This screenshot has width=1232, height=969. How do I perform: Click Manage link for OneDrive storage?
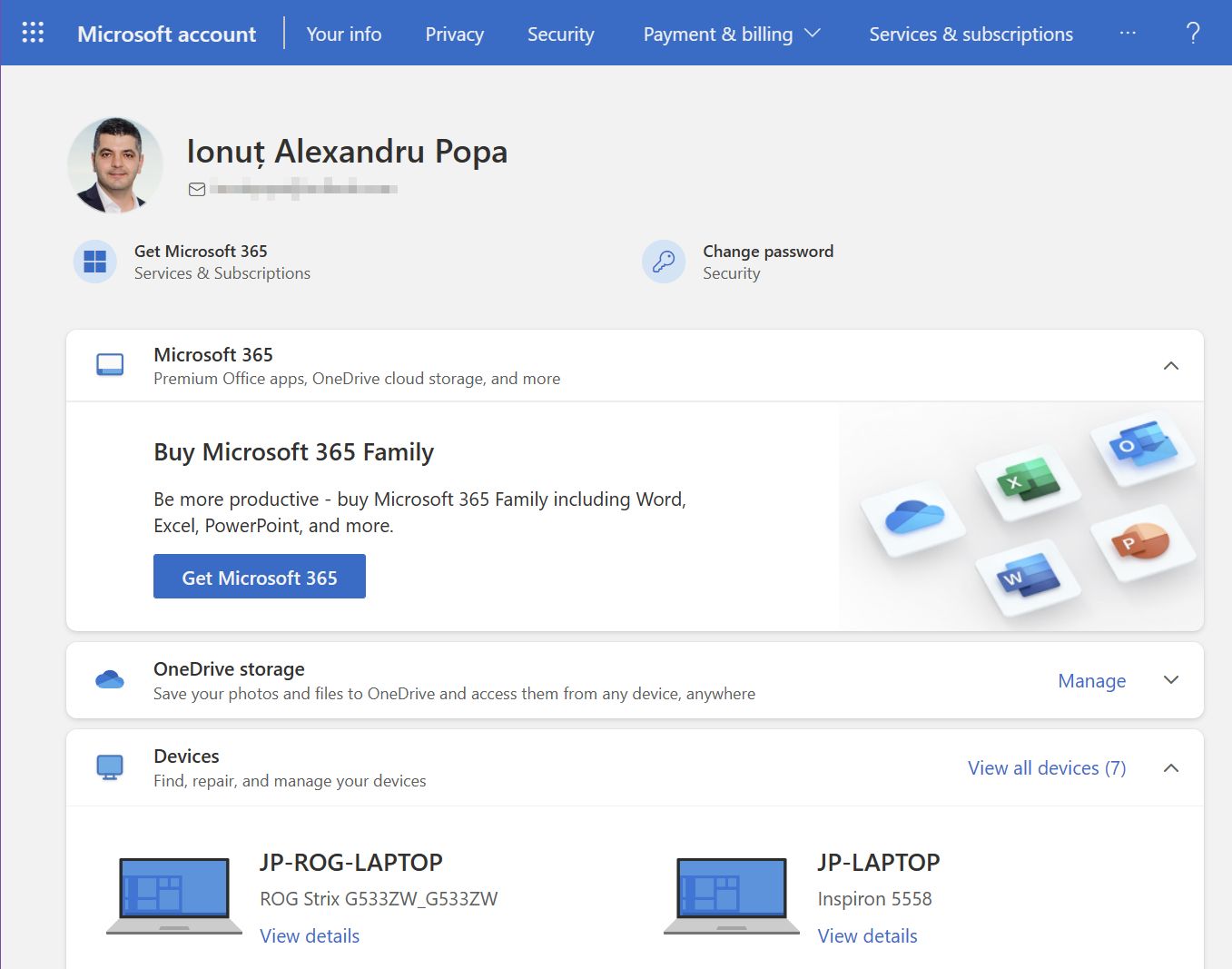point(1092,680)
